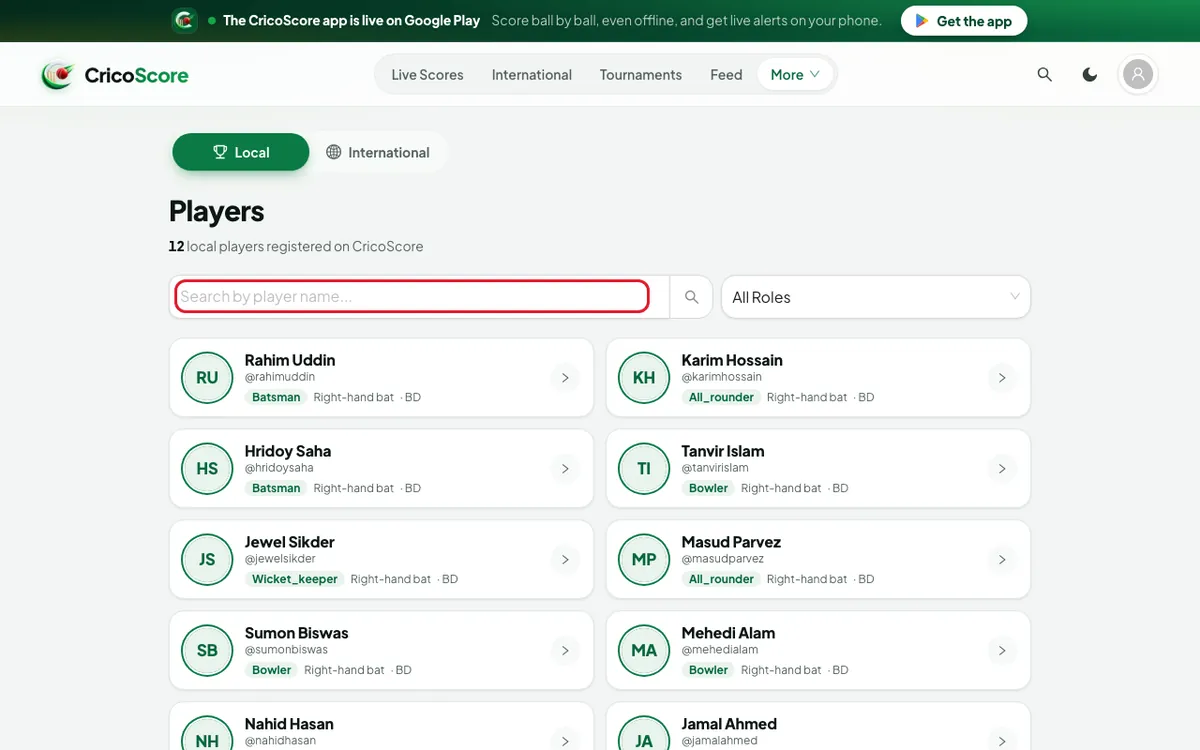Open Hridoy Saha's chevron arrow
Viewport: 1200px width, 750px height.
tap(565, 469)
